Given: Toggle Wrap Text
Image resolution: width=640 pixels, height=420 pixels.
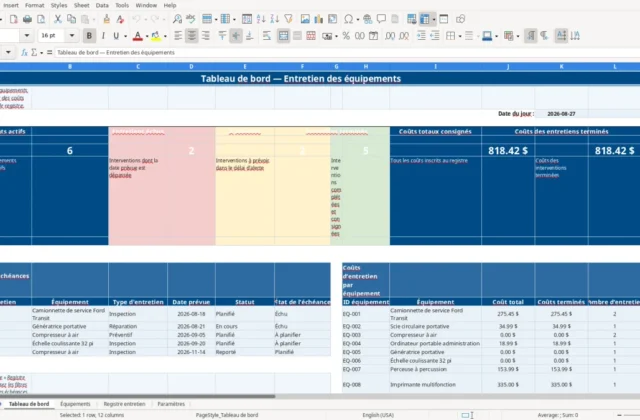Looking at the screenshot, I should click(x=267, y=36).
